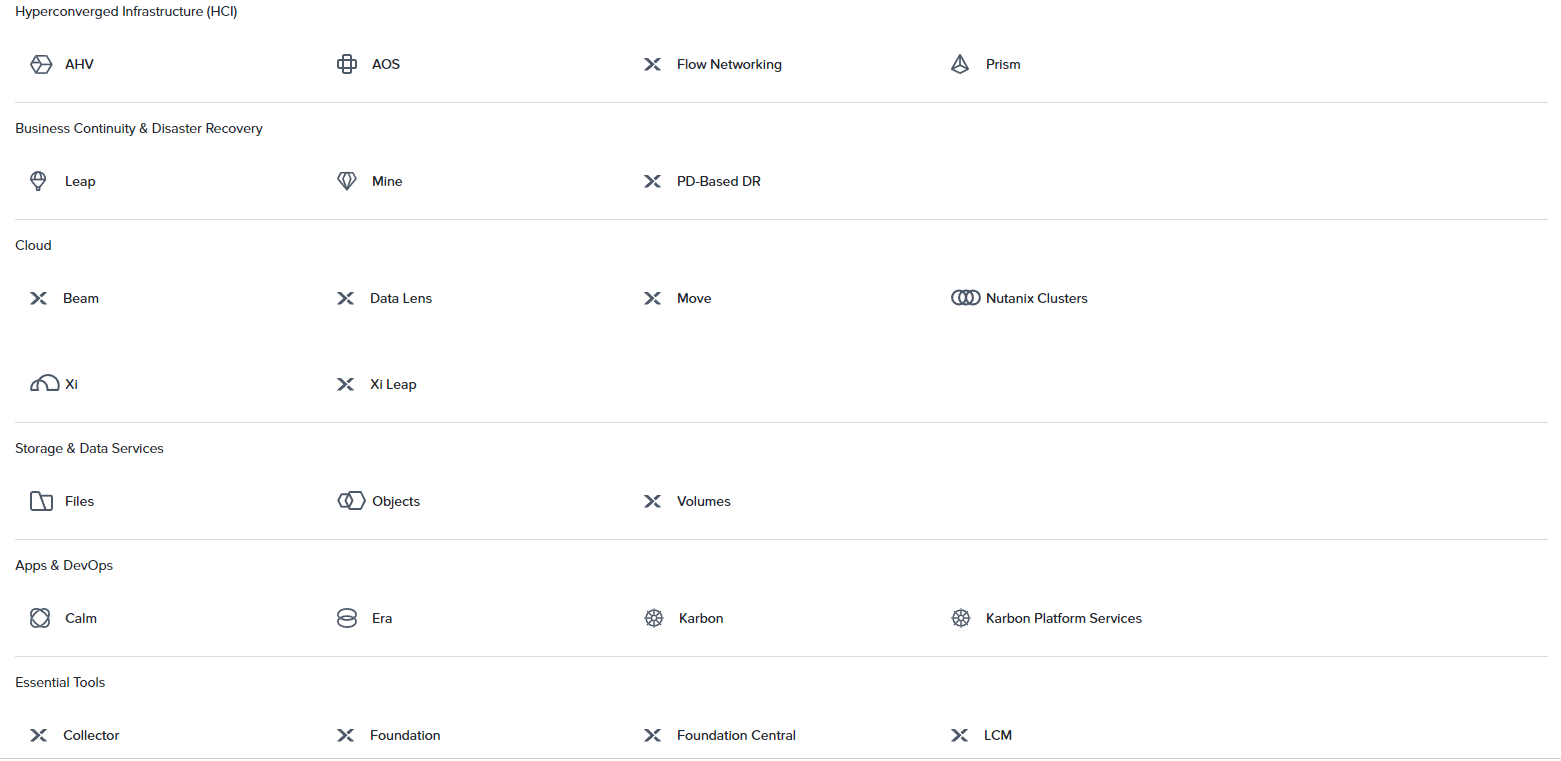Select the Karbon Platform Services icon

(961, 617)
